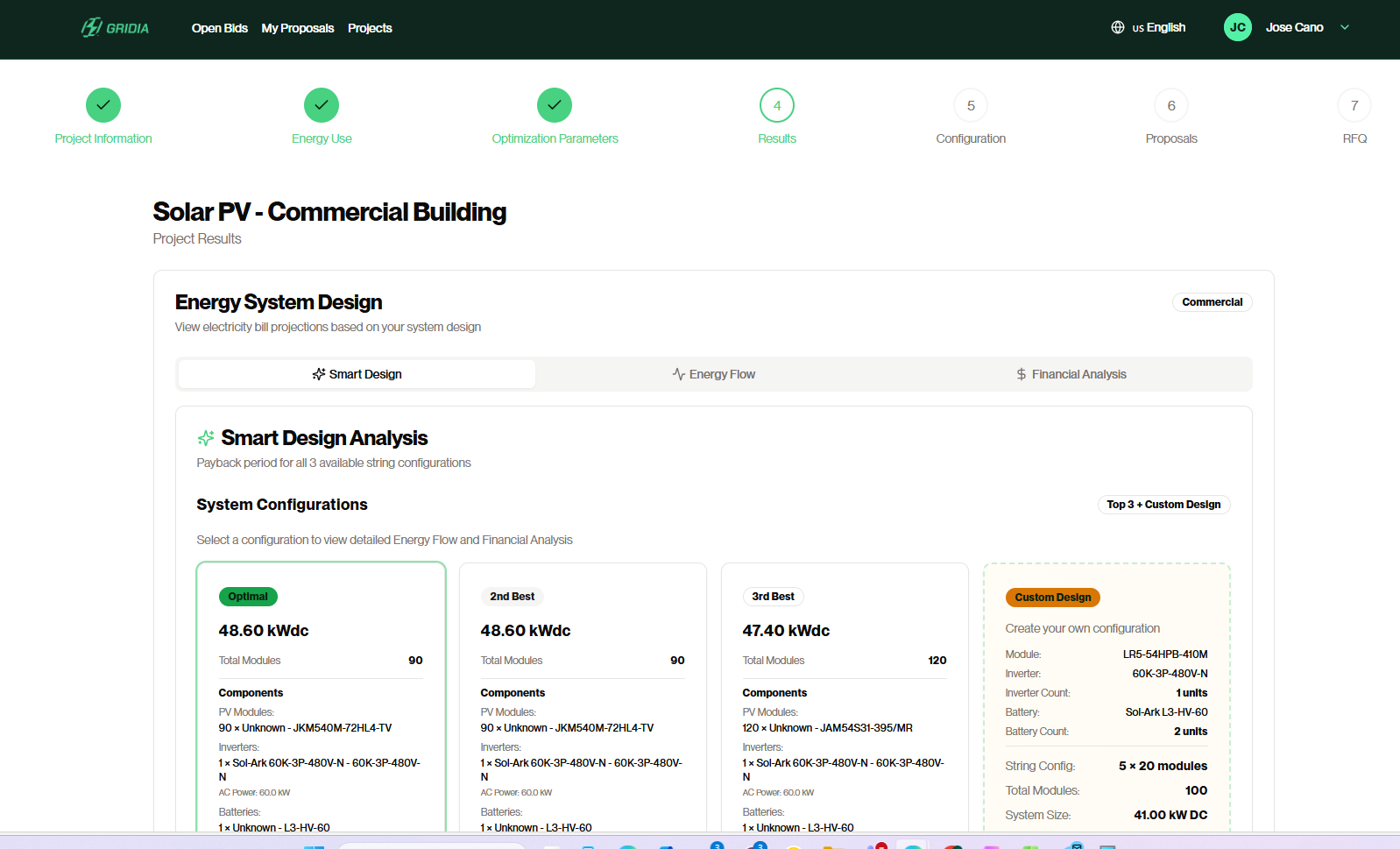Click 'Create your own configuration' text
1400x849 pixels.
1083,628
